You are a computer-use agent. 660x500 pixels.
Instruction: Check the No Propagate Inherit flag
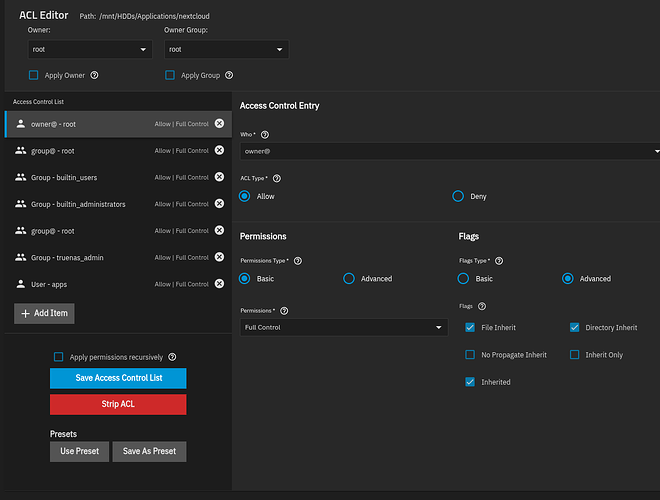pyautogui.click(x=470, y=355)
